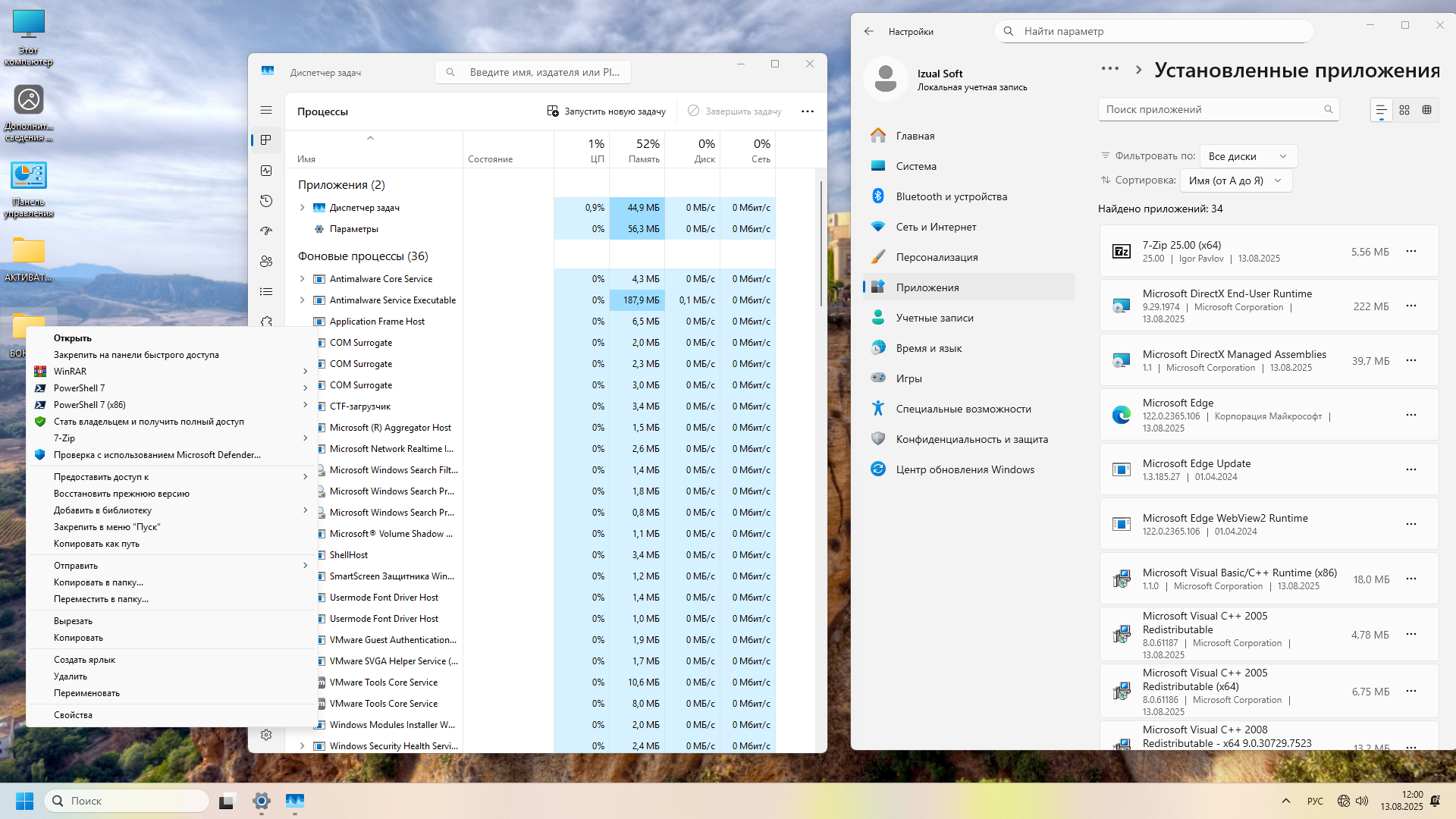Image resolution: width=1456 pixels, height=819 pixels.
Task: Open Task Manager hamburger navigation menu
Action: coord(266,111)
